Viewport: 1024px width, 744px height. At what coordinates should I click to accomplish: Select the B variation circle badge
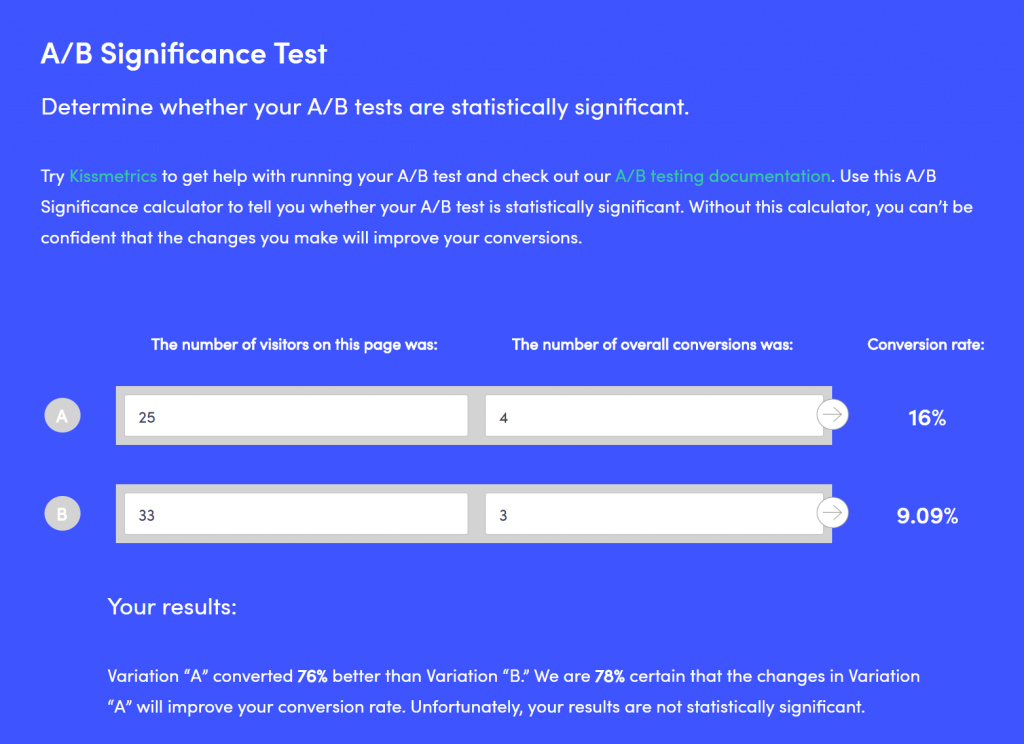click(x=62, y=513)
